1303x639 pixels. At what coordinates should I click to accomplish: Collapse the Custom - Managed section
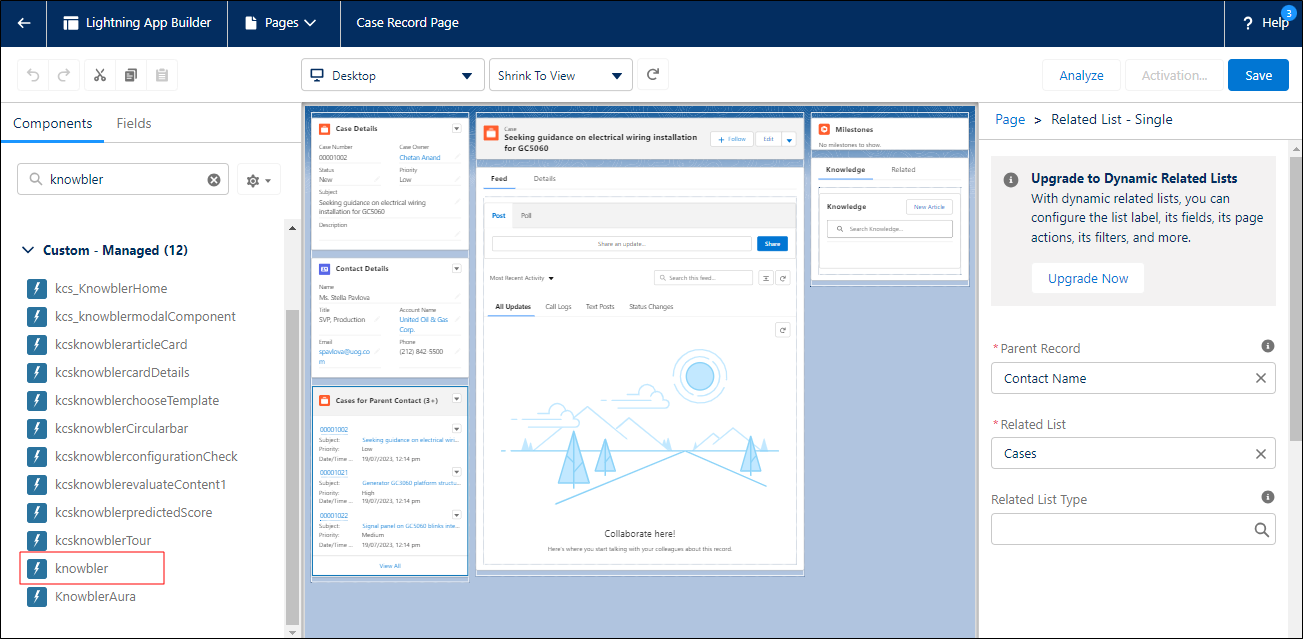point(27,250)
